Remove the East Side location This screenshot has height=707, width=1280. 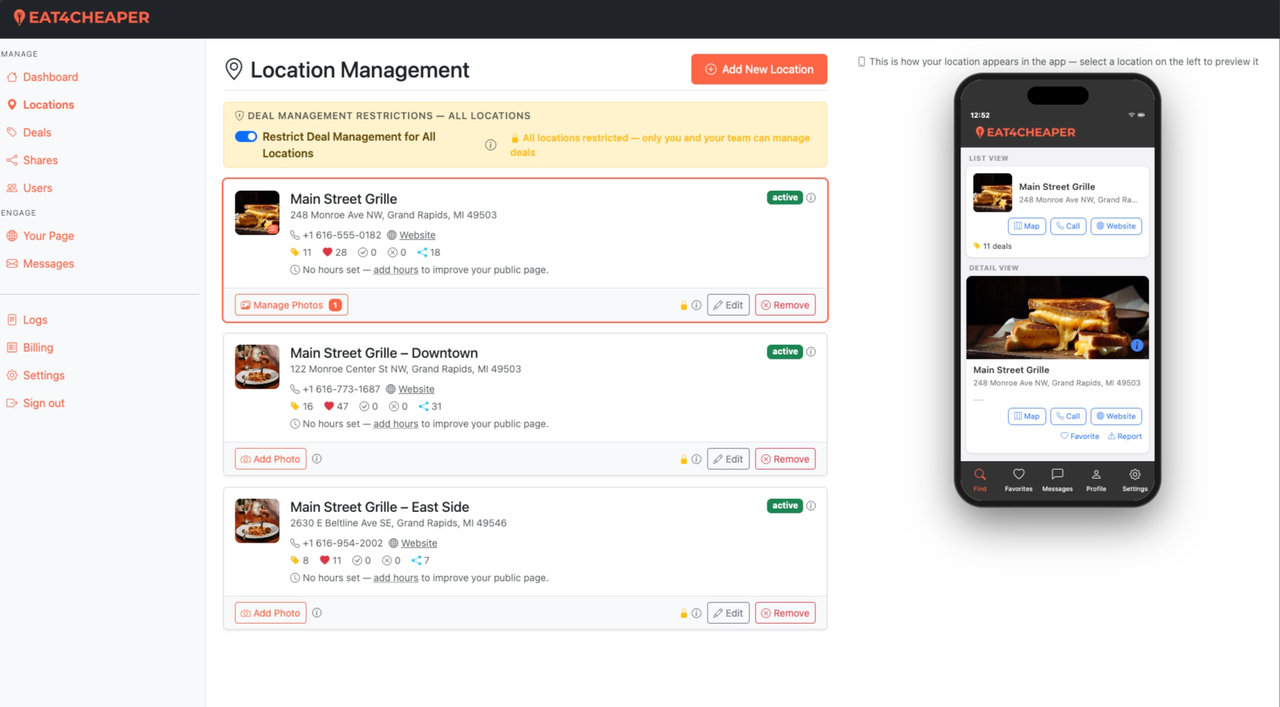point(785,613)
